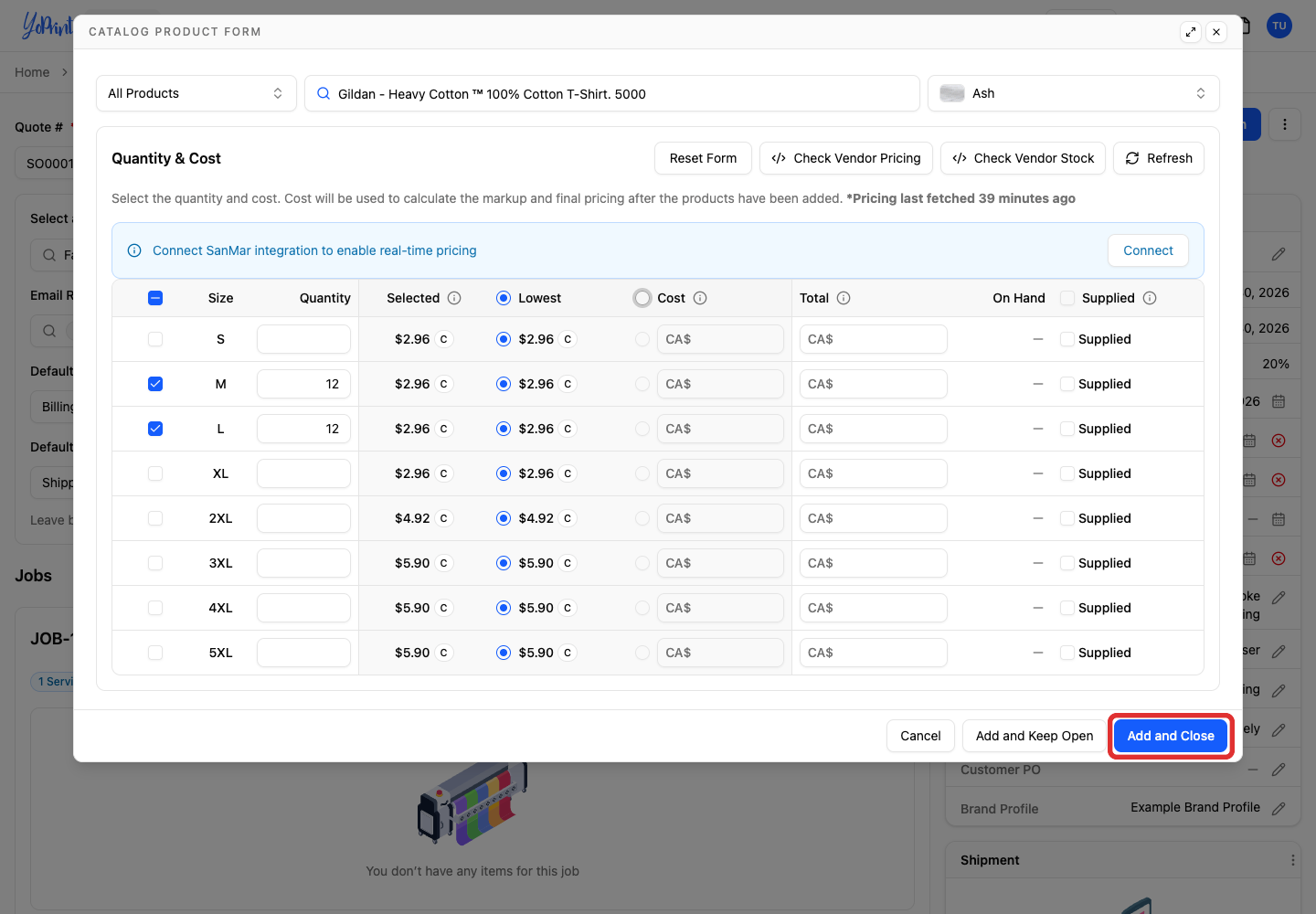Image resolution: width=1316 pixels, height=914 pixels.
Task: Click the info icon beside Cost header
Action: 700,298
